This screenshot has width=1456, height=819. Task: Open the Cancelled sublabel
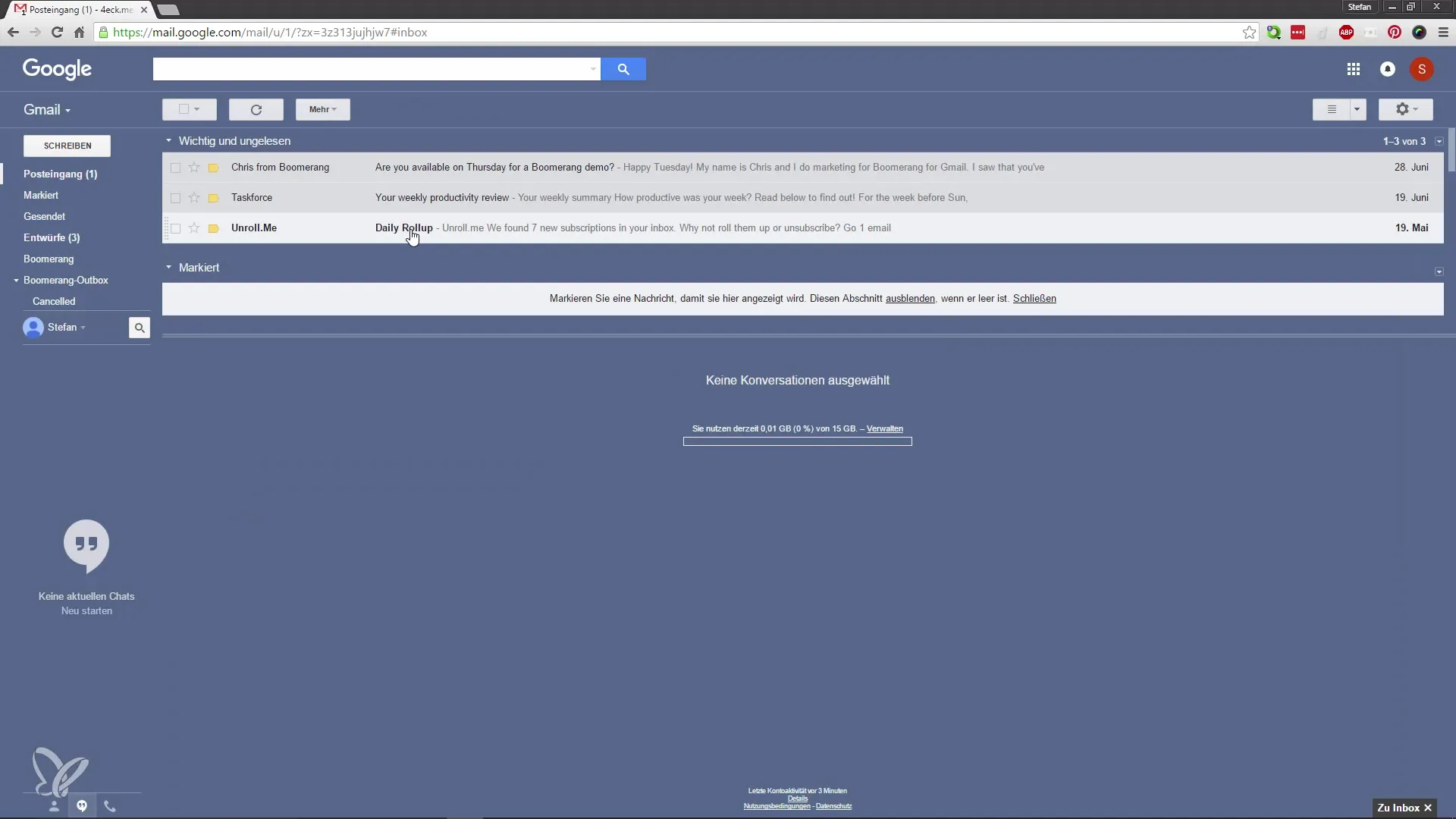54,302
